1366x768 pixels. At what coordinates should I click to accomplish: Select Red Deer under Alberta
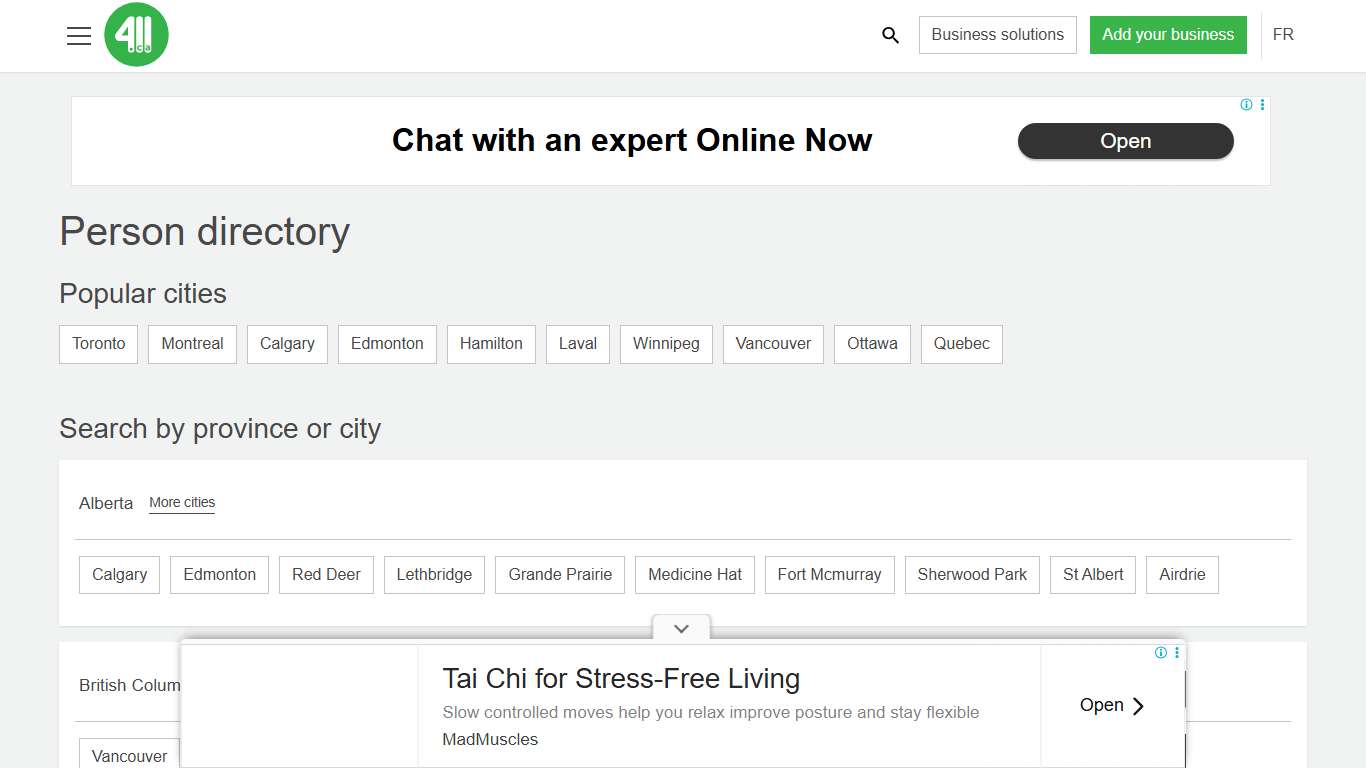tap(326, 575)
